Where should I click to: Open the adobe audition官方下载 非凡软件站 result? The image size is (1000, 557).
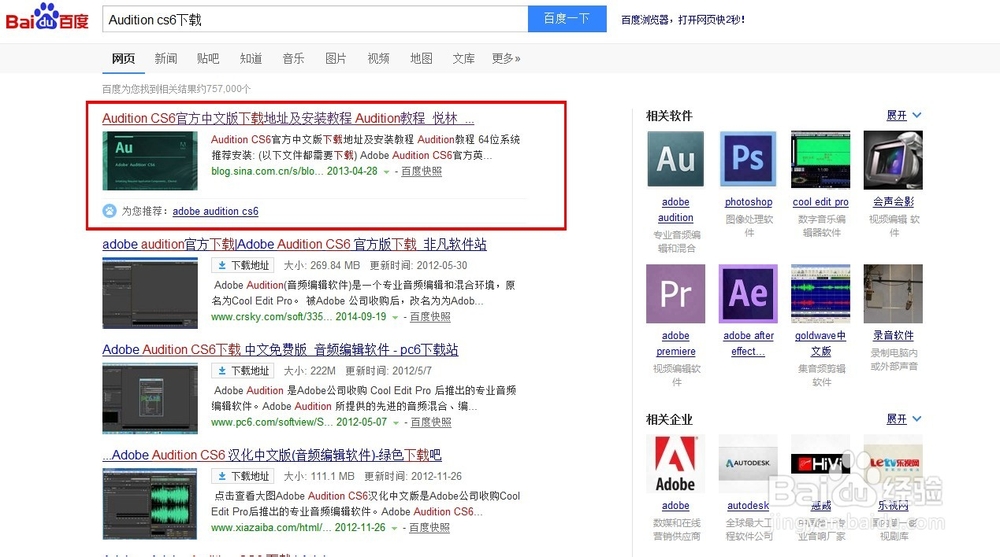pos(294,244)
